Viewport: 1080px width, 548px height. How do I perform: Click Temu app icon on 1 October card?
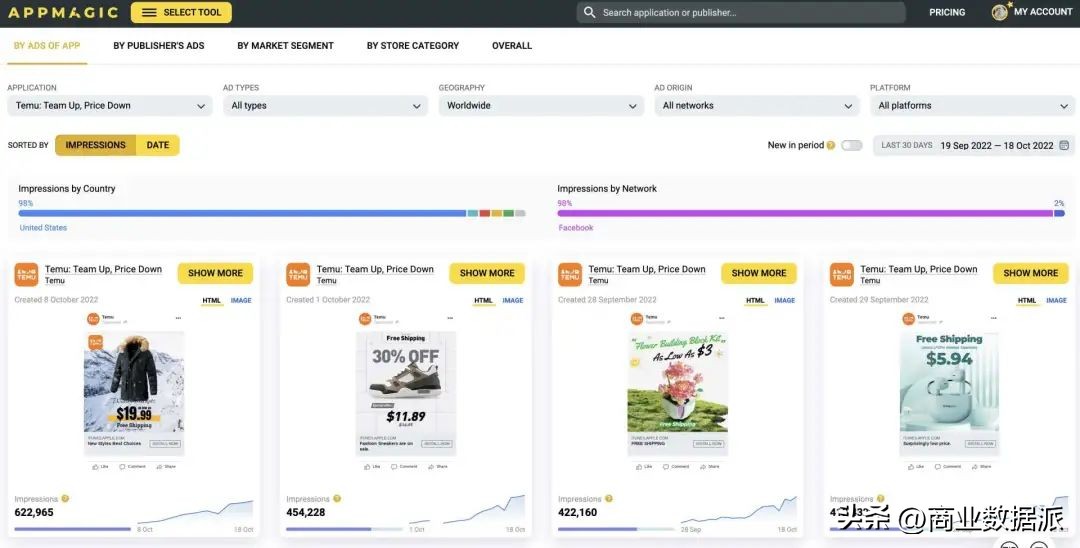click(298, 275)
